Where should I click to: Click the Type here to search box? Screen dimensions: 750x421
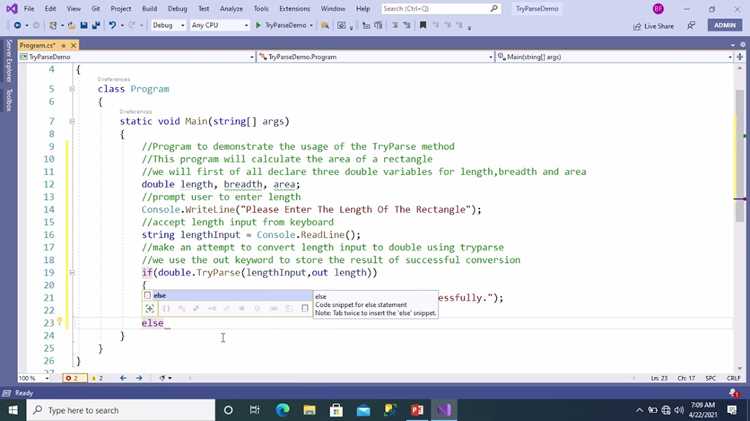[121, 410]
